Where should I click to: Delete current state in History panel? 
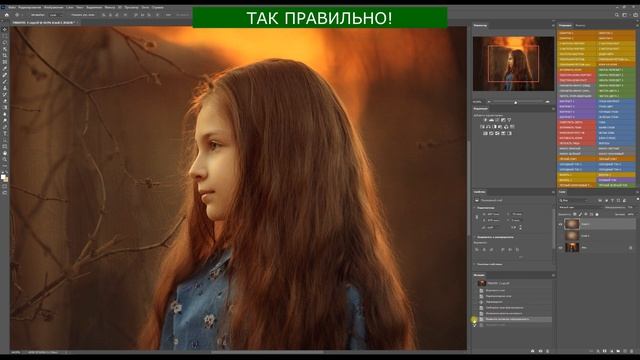tap(547, 351)
